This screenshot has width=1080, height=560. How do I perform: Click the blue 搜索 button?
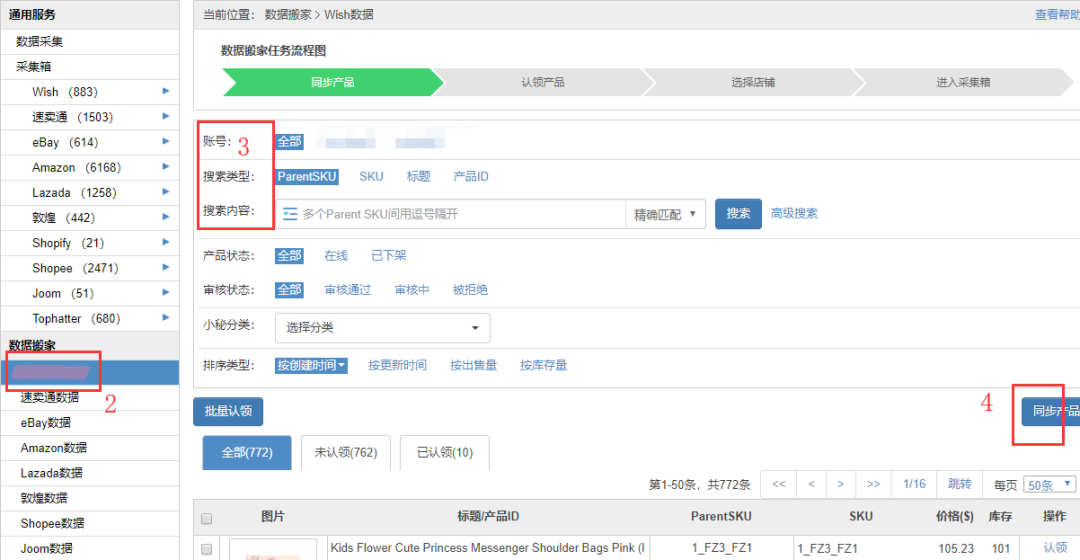[x=738, y=214]
